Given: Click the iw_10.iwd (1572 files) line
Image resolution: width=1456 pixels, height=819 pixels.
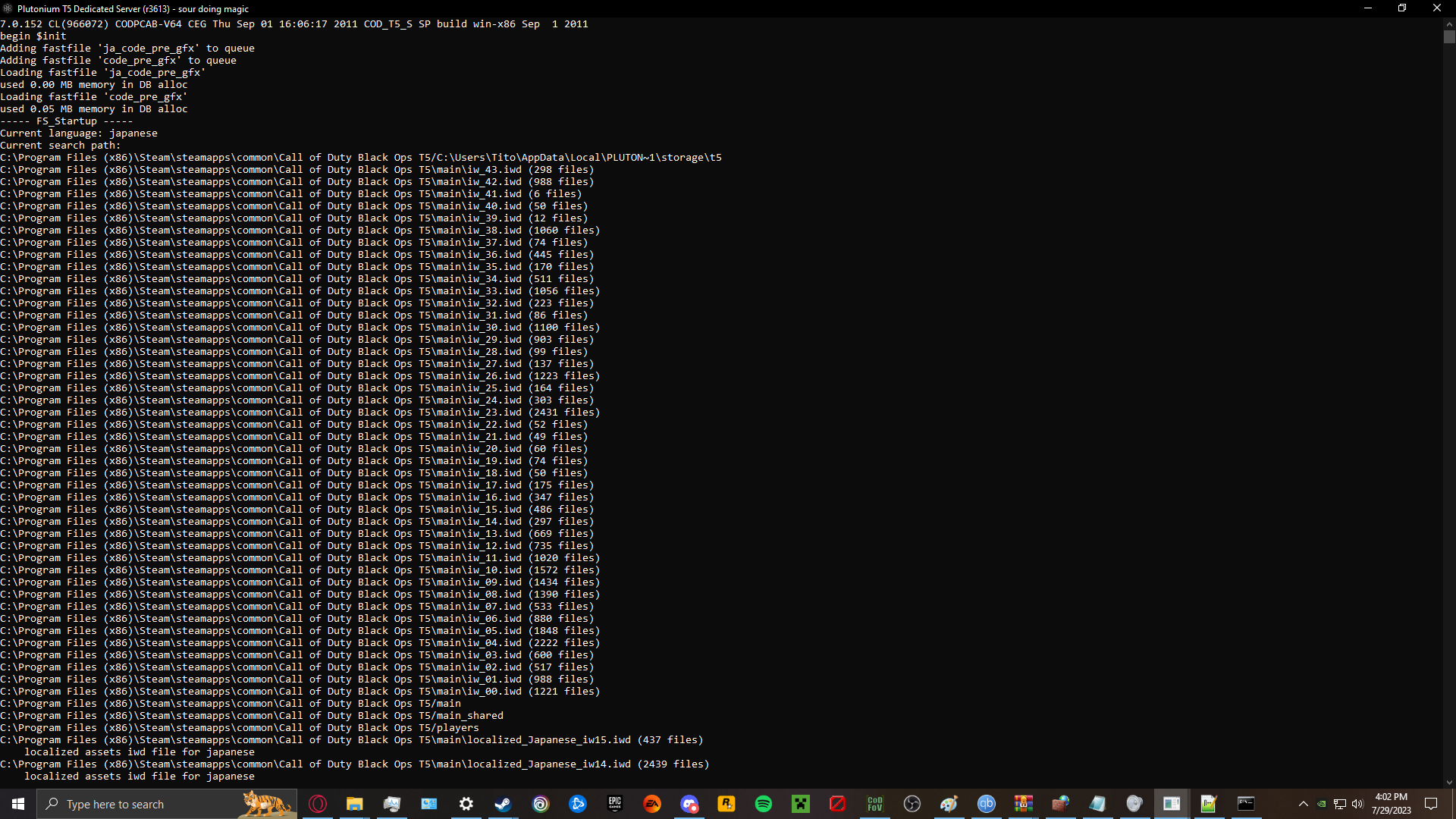Looking at the screenshot, I should tap(300, 570).
